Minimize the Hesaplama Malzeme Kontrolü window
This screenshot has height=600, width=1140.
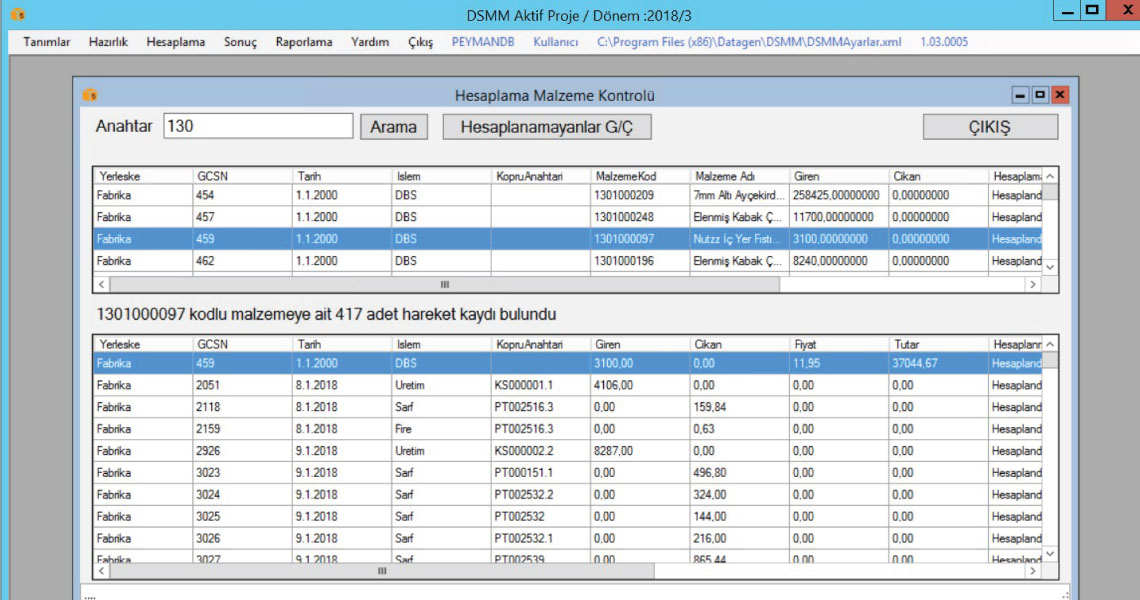click(1020, 95)
